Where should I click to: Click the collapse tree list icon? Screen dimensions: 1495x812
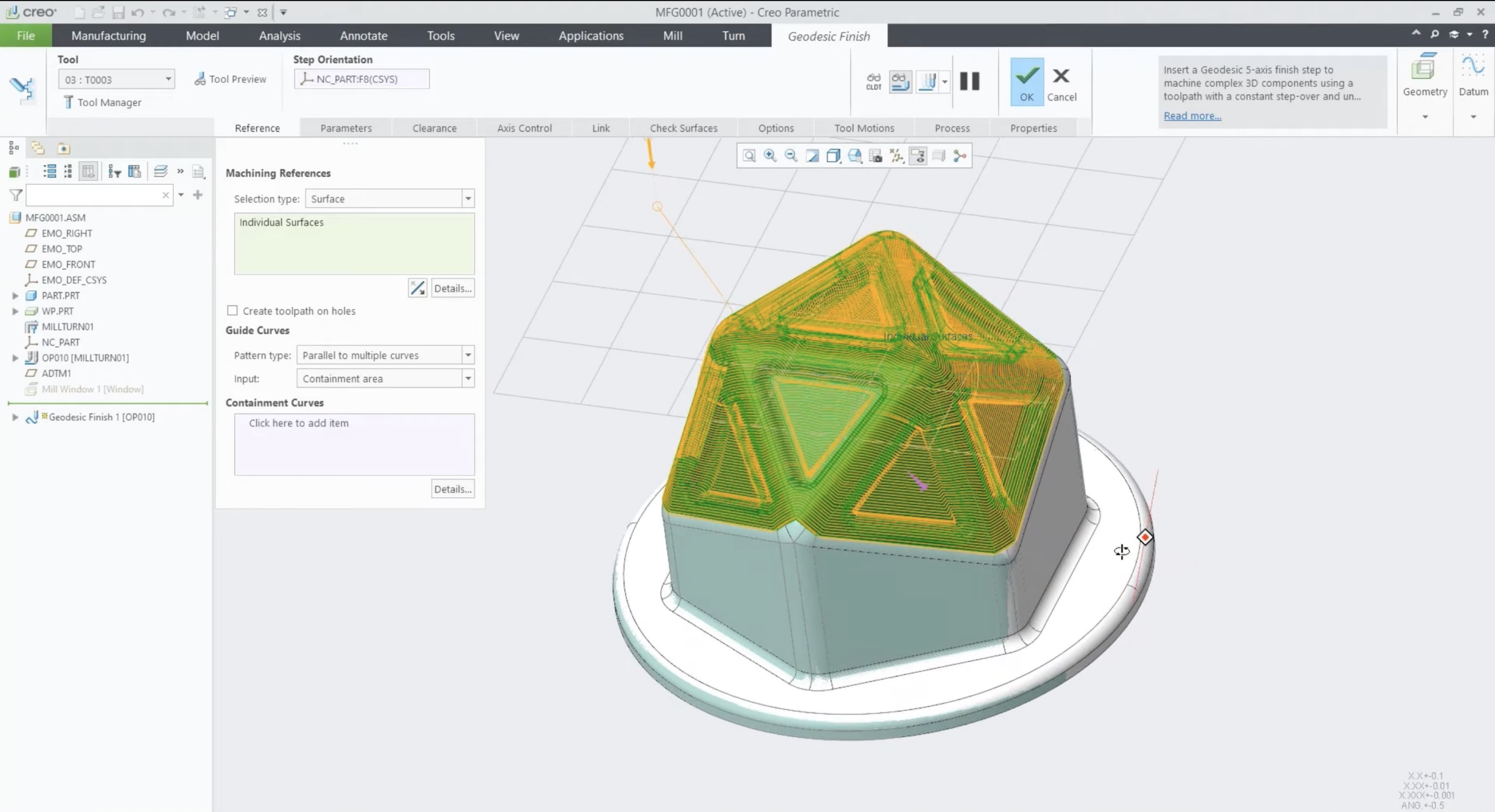click(68, 171)
